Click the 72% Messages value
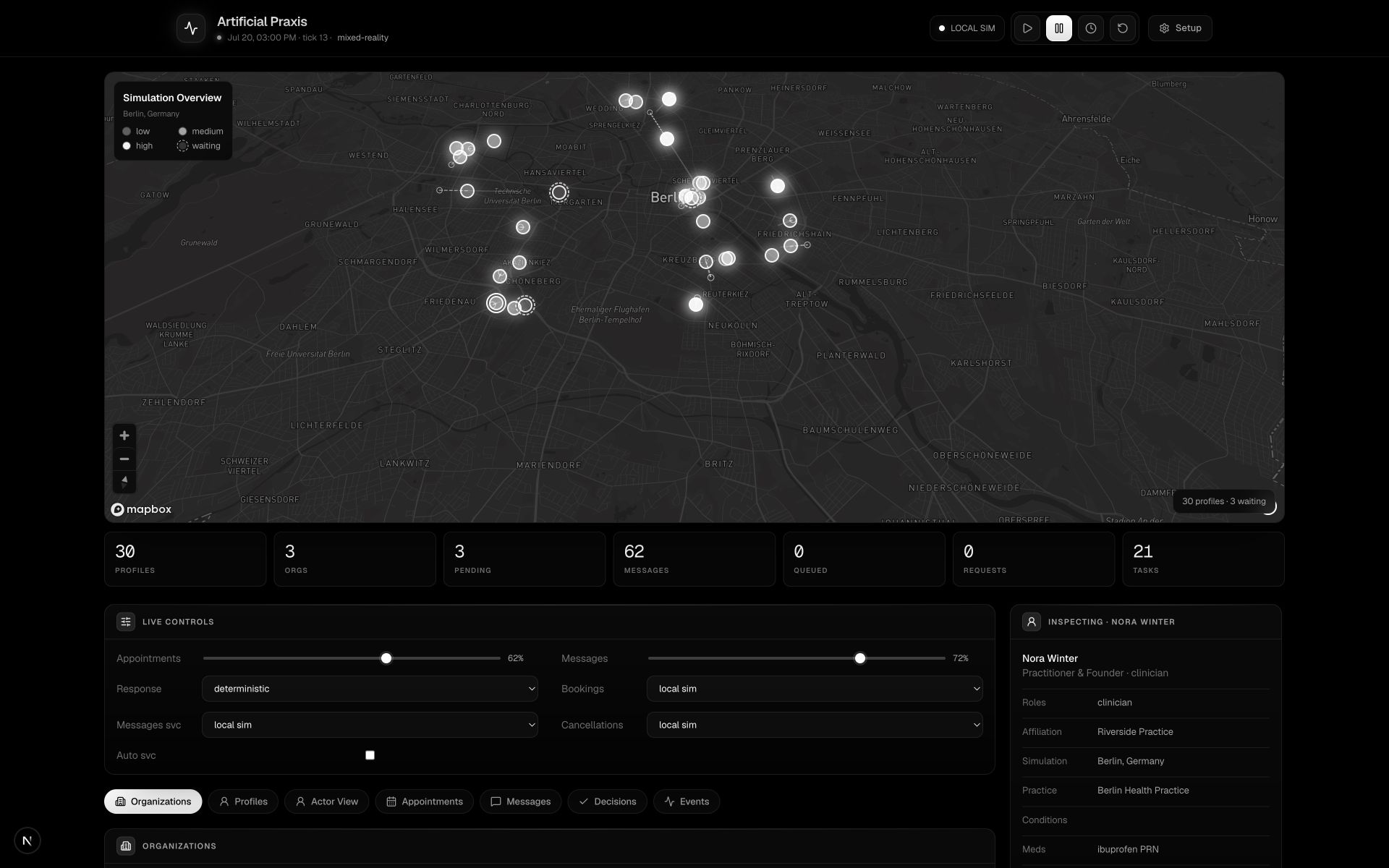This screenshot has height=868, width=1389. tap(961, 658)
